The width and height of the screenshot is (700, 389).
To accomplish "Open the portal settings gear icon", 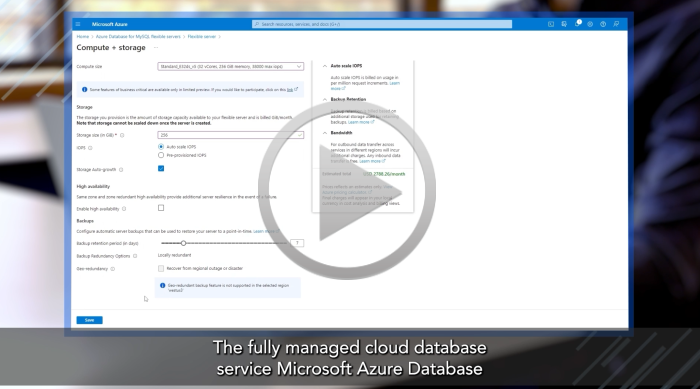I will click(x=590, y=24).
